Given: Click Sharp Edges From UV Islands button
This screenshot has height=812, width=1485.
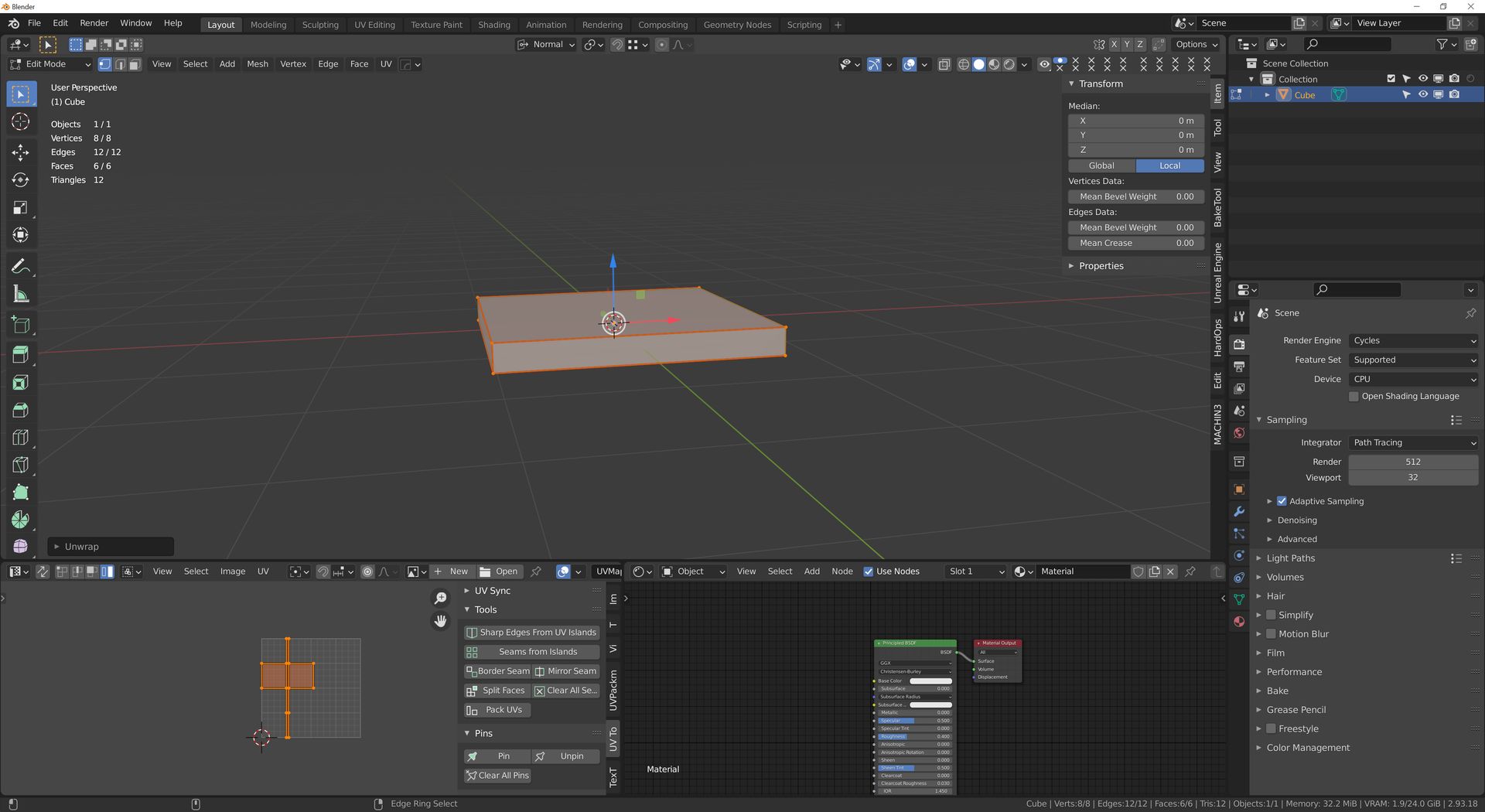Looking at the screenshot, I should (x=531, y=633).
